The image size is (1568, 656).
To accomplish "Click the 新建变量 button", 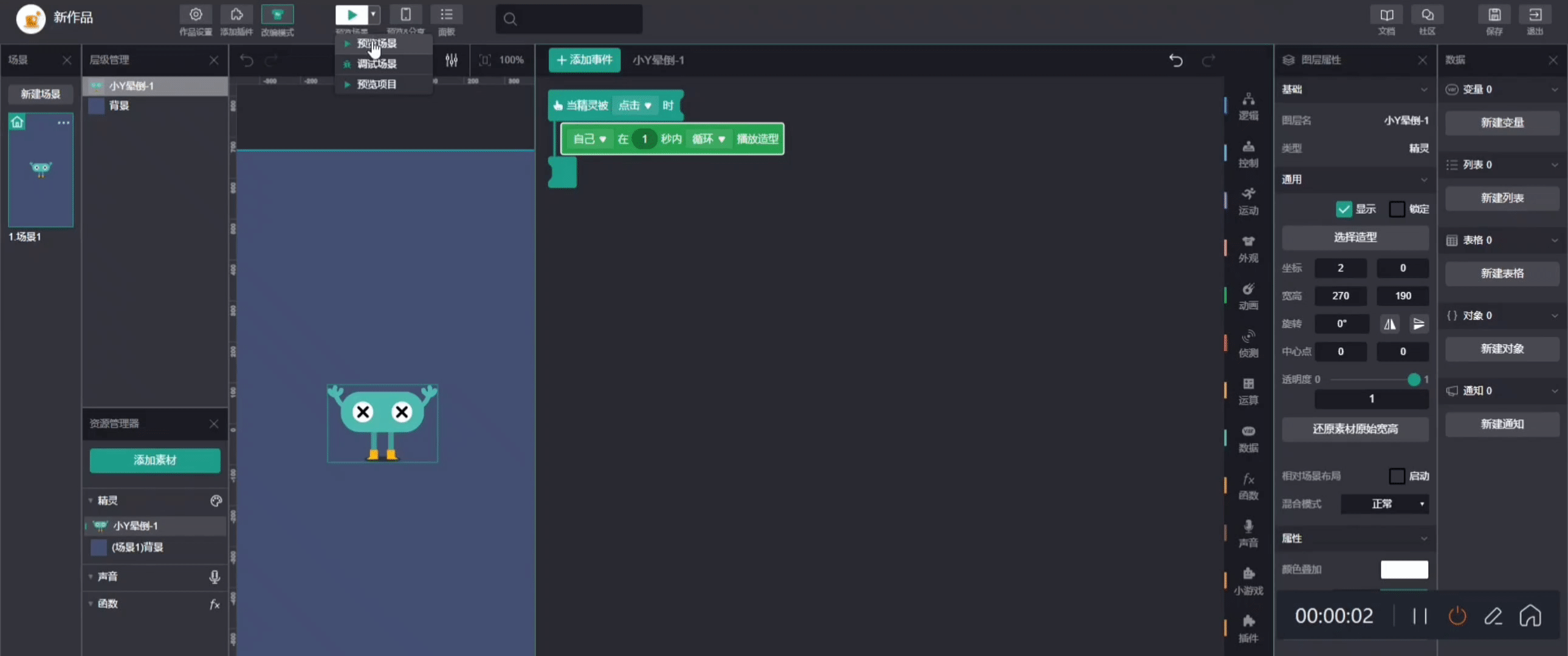I will (x=1502, y=123).
